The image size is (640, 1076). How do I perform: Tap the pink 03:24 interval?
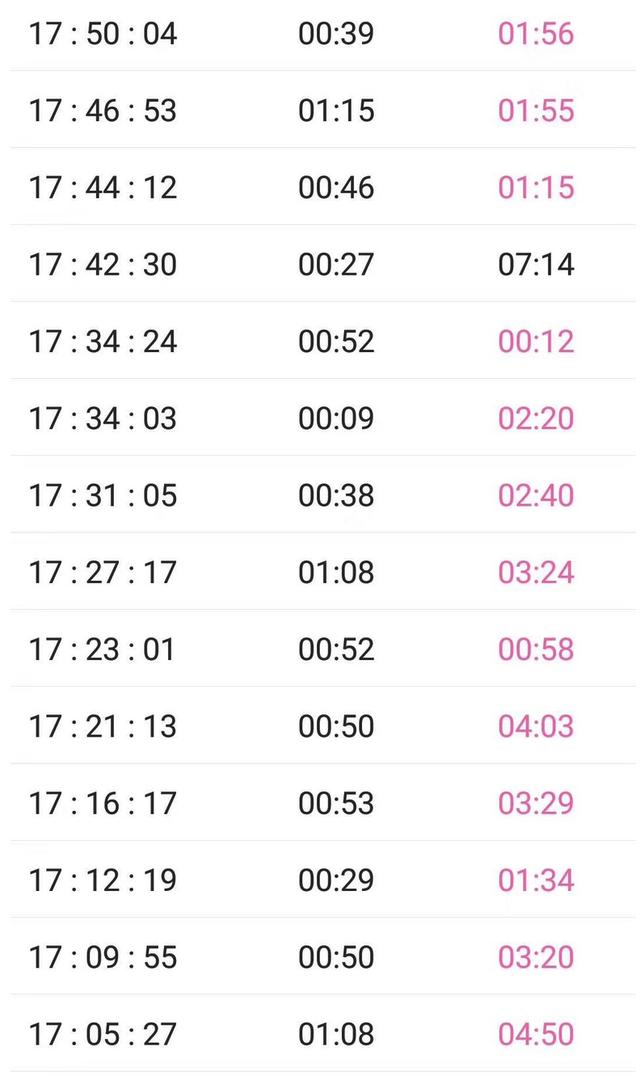[x=536, y=572]
